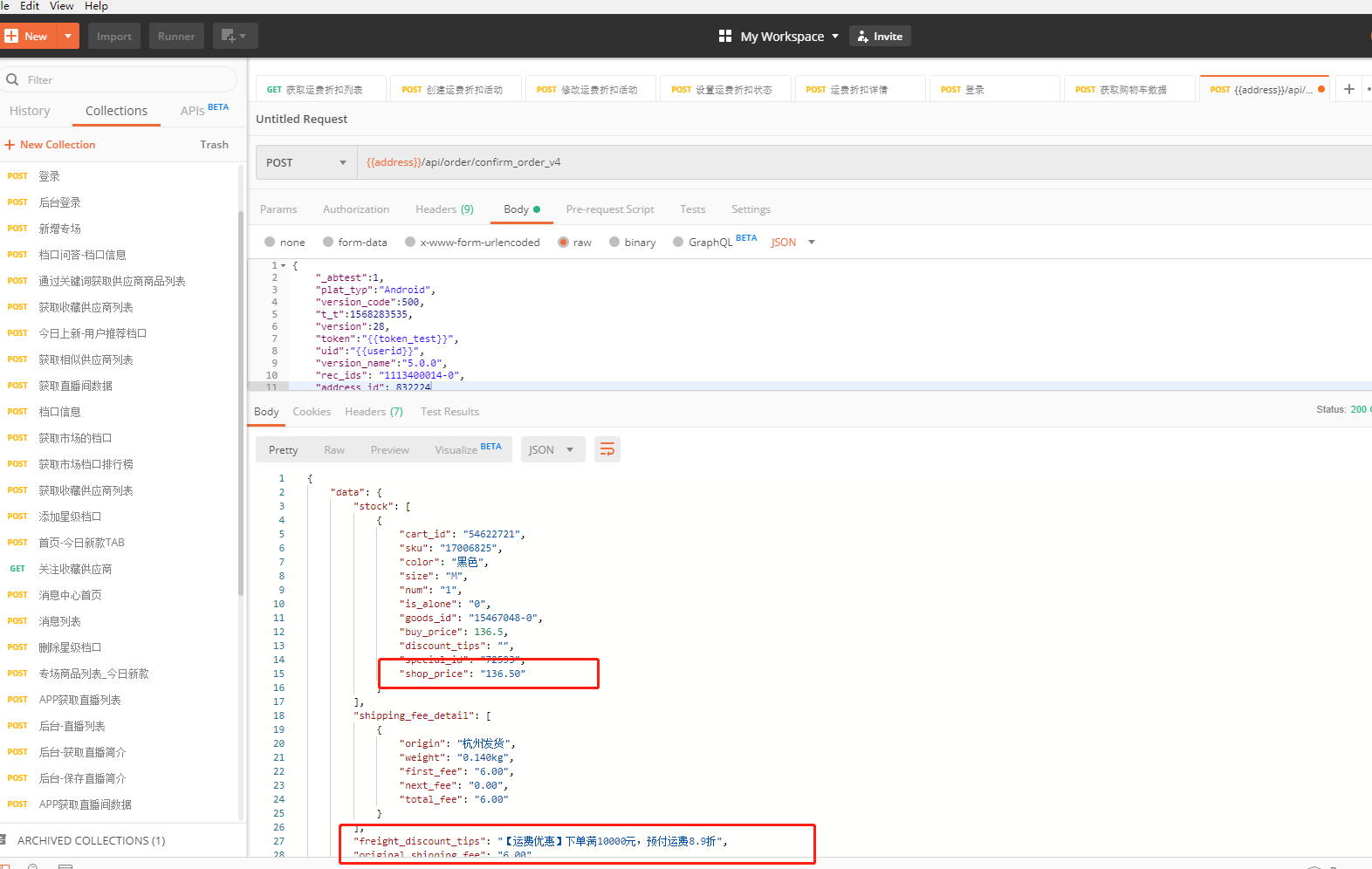Open the request body JSON type dropdown
The image size is (1372, 869).
click(792, 243)
